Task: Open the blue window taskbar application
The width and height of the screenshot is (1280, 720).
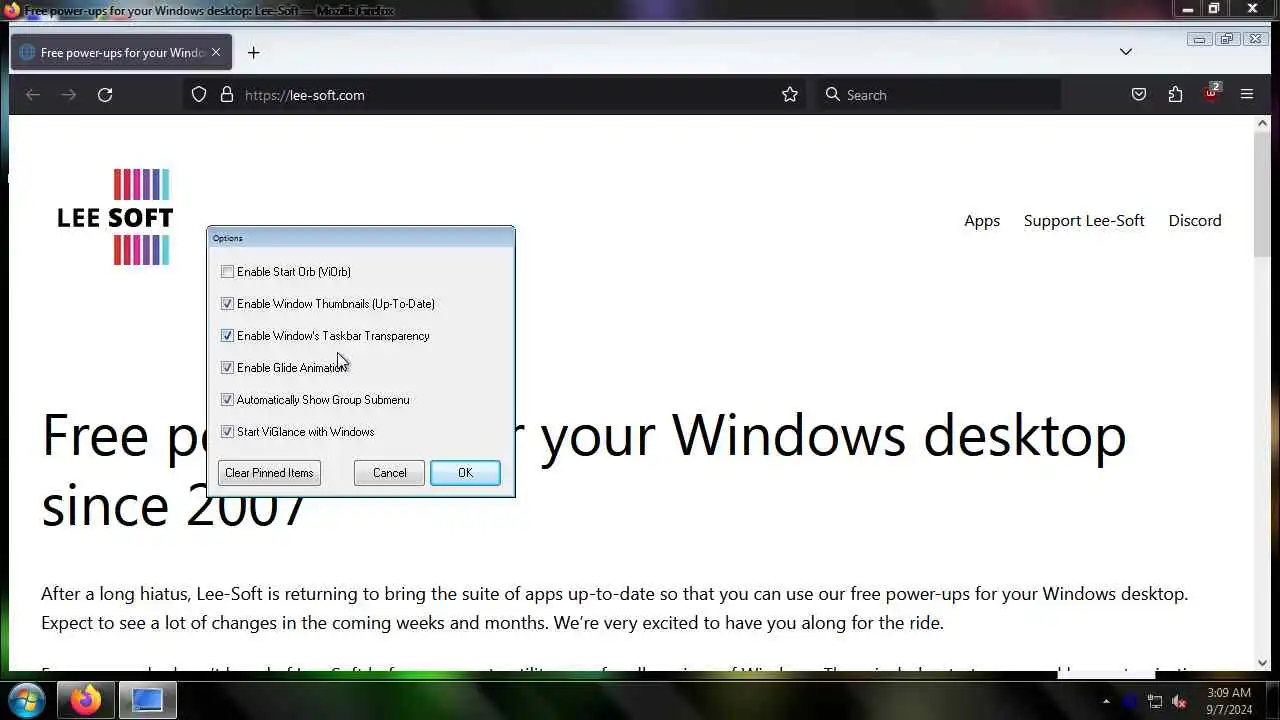Action: point(148,700)
